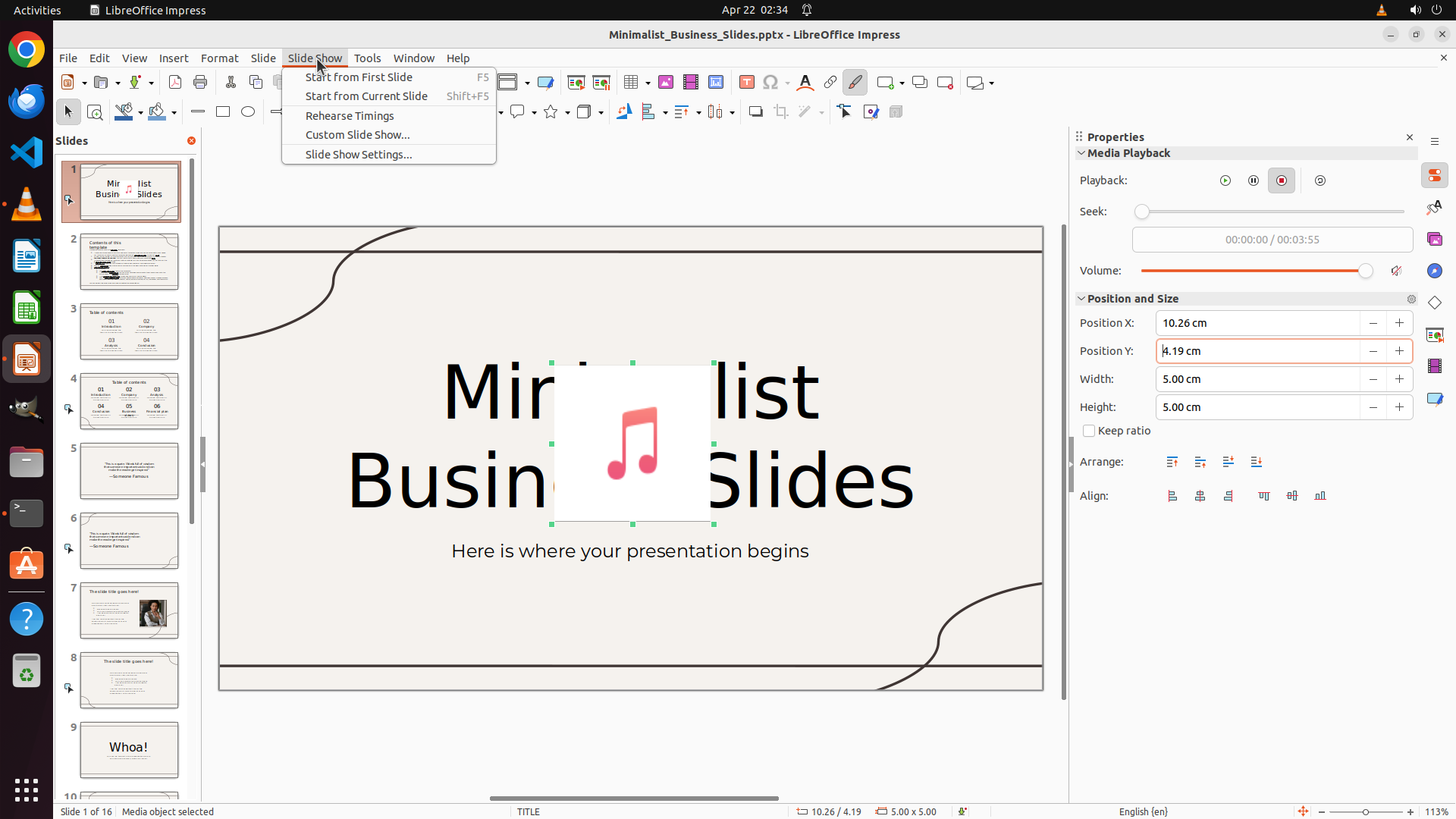Insert Special Character omega icon
This screenshot has width=1456, height=819.
click(770, 83)
